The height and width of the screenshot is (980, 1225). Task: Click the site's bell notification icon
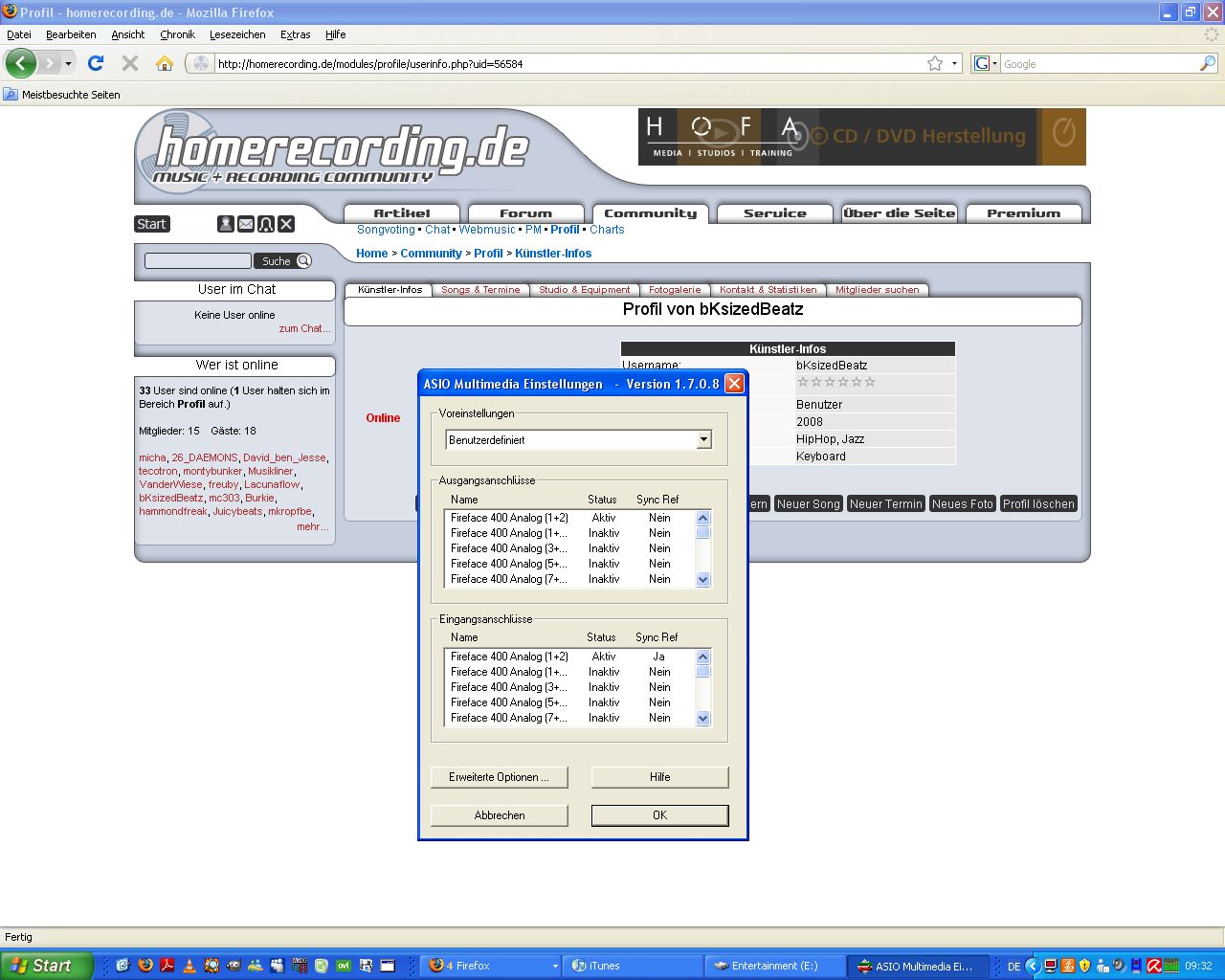pos(266,224)
